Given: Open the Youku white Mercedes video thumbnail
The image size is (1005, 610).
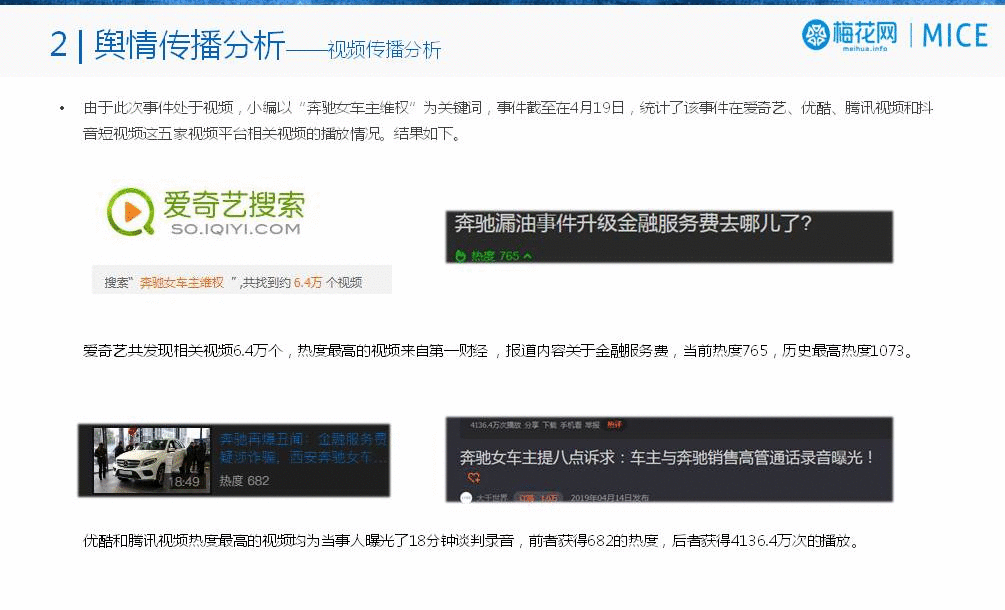Looking at the screenshot, I should (151, 460).
